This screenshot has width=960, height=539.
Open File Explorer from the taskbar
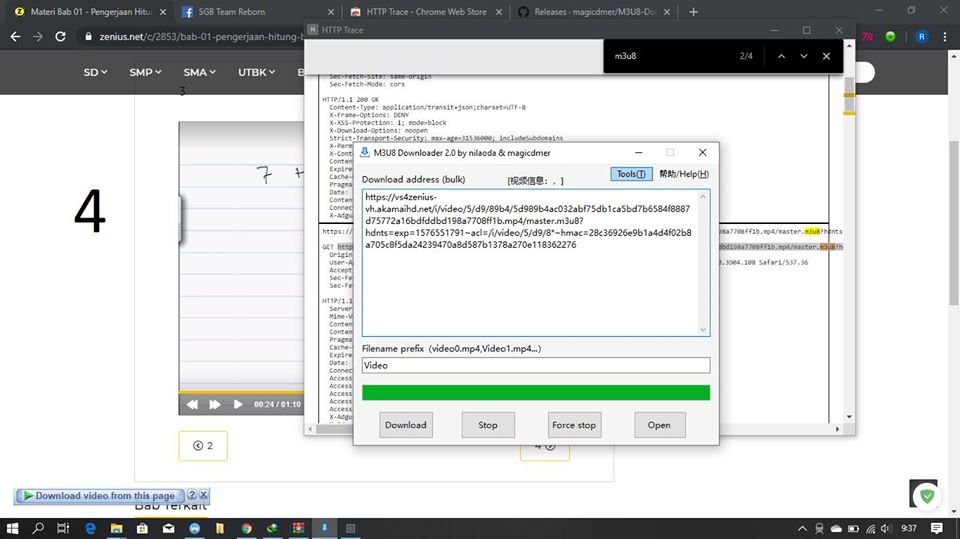click(116, 528)
